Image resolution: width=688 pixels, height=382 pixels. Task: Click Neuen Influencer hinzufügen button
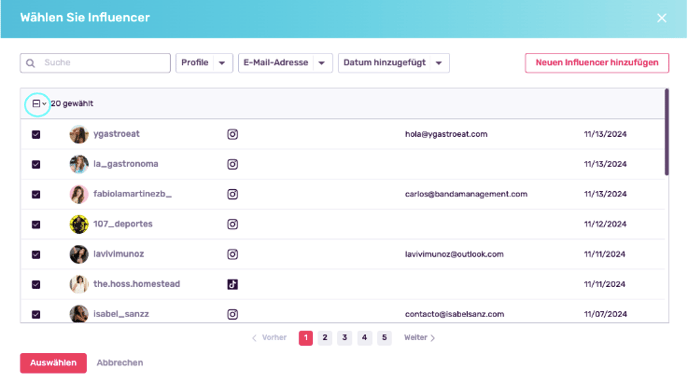pos(597,63)
